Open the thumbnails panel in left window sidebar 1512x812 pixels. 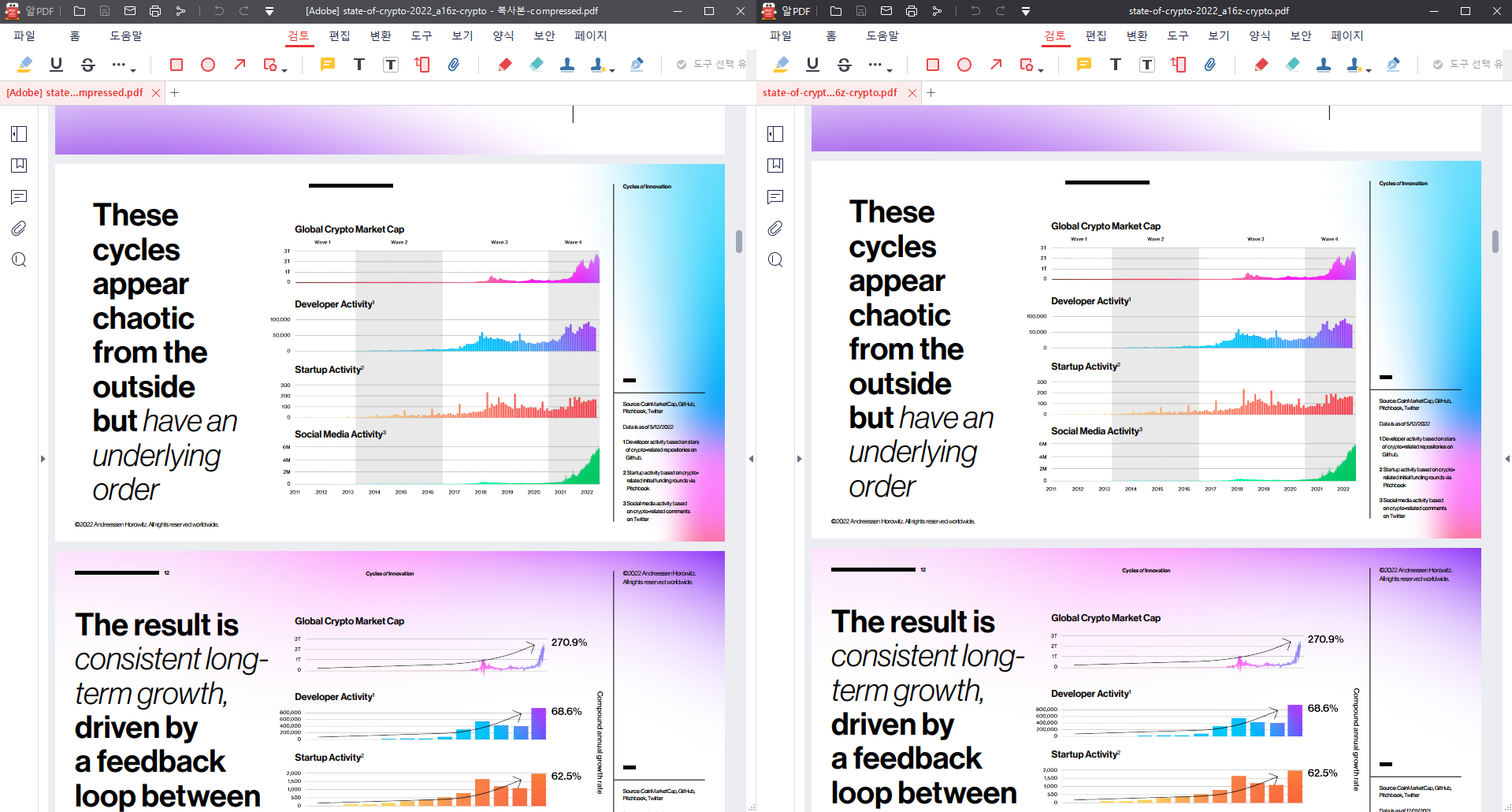click(19, 134)
